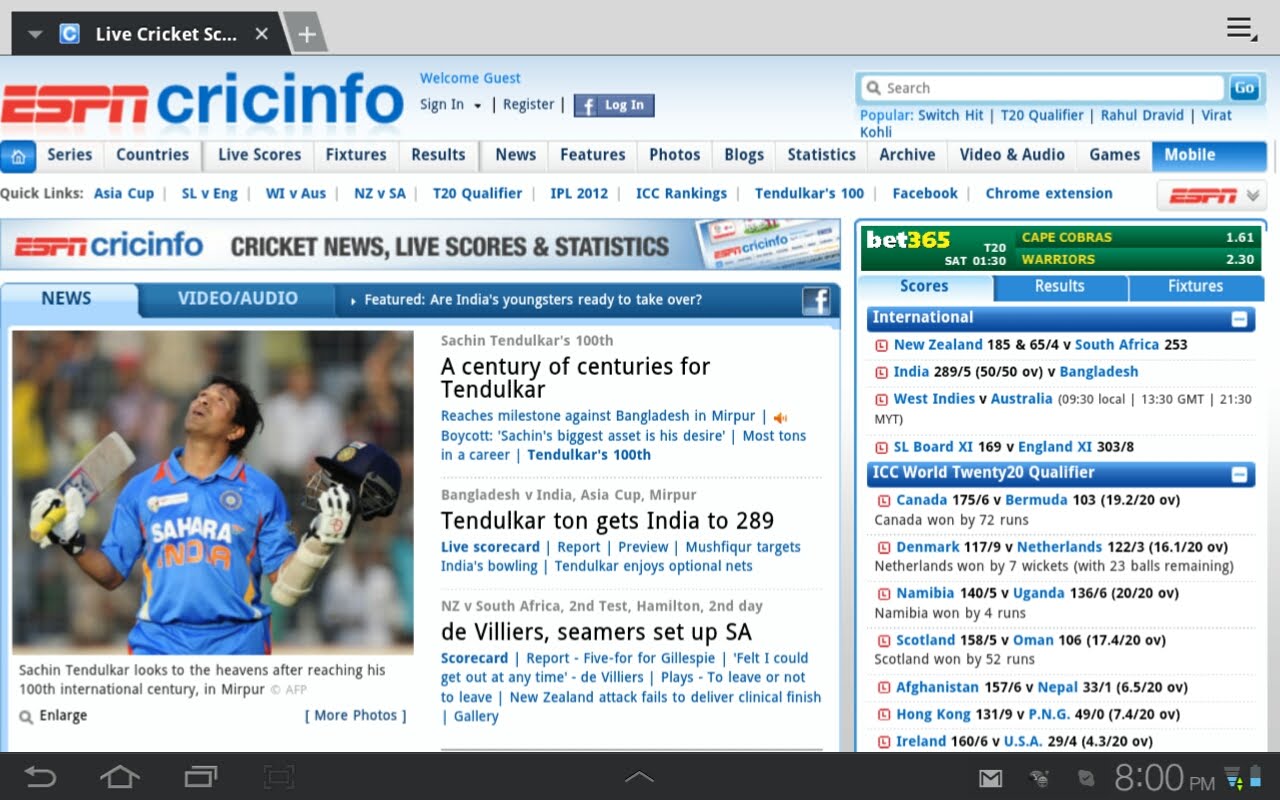Open the Photos menu
The image size is (1280, 800).
coord(675,155)
